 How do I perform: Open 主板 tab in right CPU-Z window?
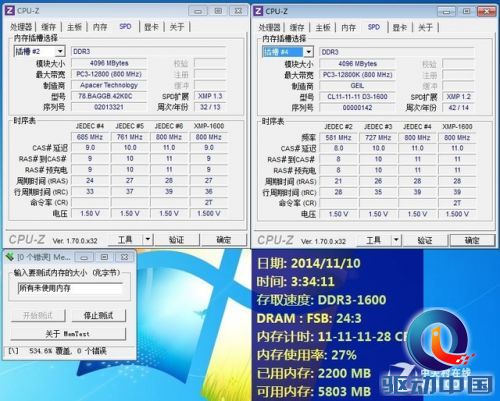coord(323,27)
